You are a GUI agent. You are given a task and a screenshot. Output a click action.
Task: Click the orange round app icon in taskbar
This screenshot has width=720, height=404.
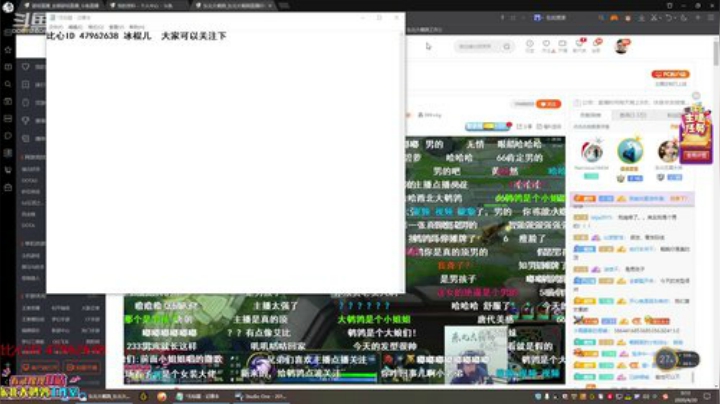click(x=162, y=396)
